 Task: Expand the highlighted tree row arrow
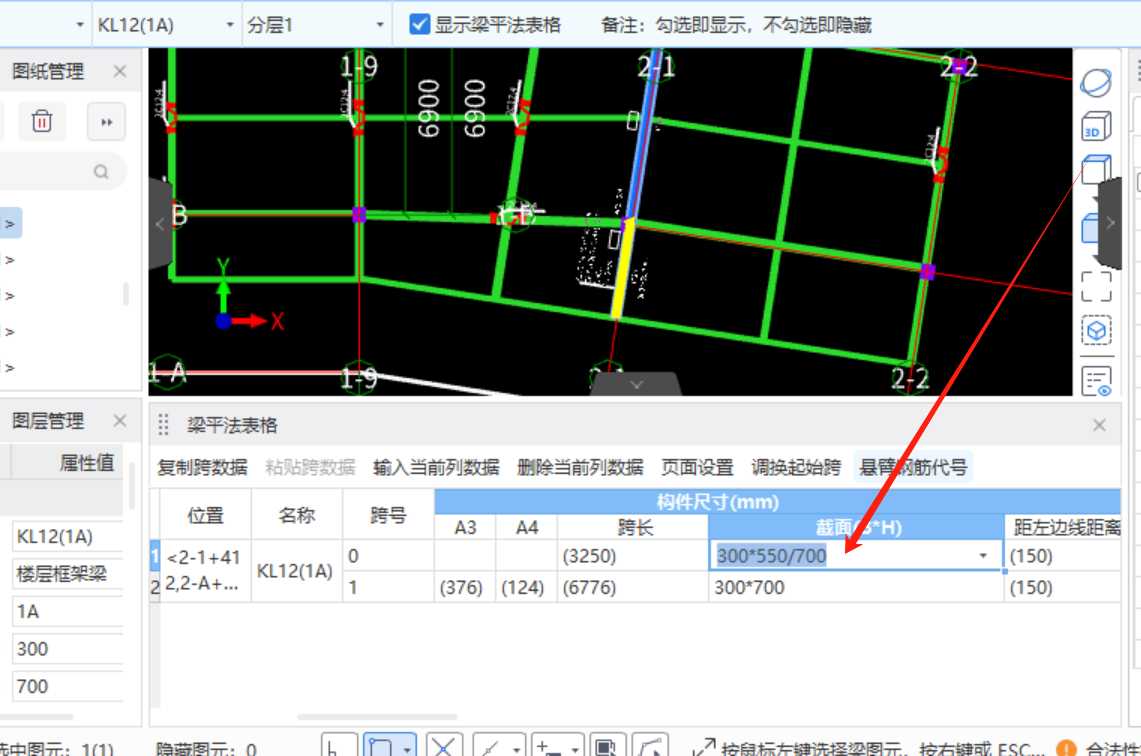pyautogui.click(x=9, y=223)
